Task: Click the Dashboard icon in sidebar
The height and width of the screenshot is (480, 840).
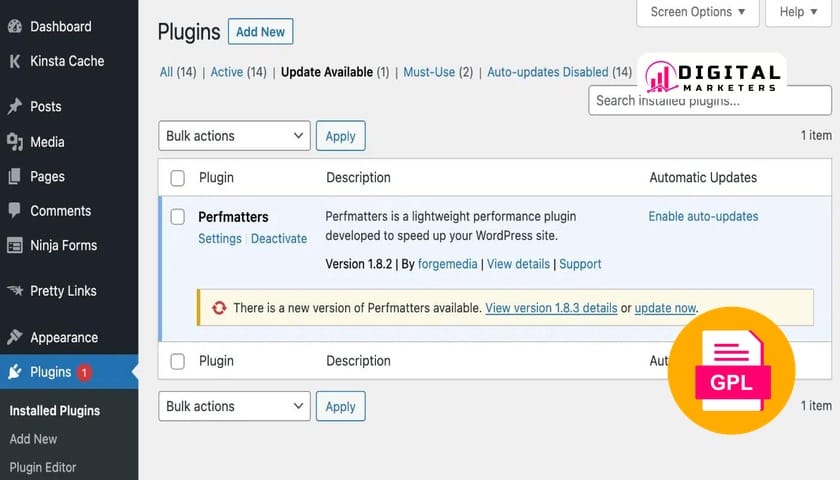Action: click(14, 26)
